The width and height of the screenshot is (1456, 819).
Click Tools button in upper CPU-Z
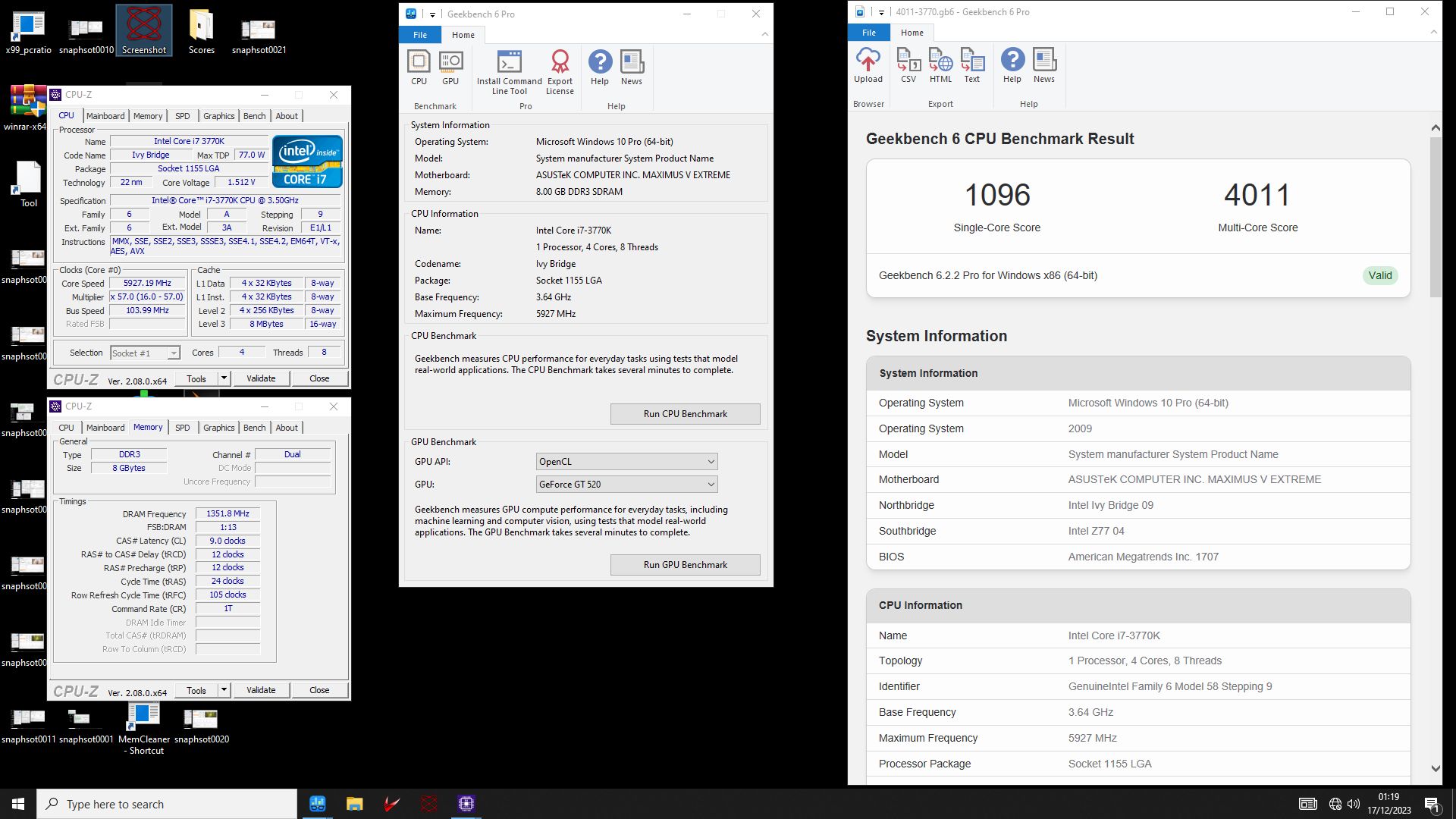[x=196, y=378]
